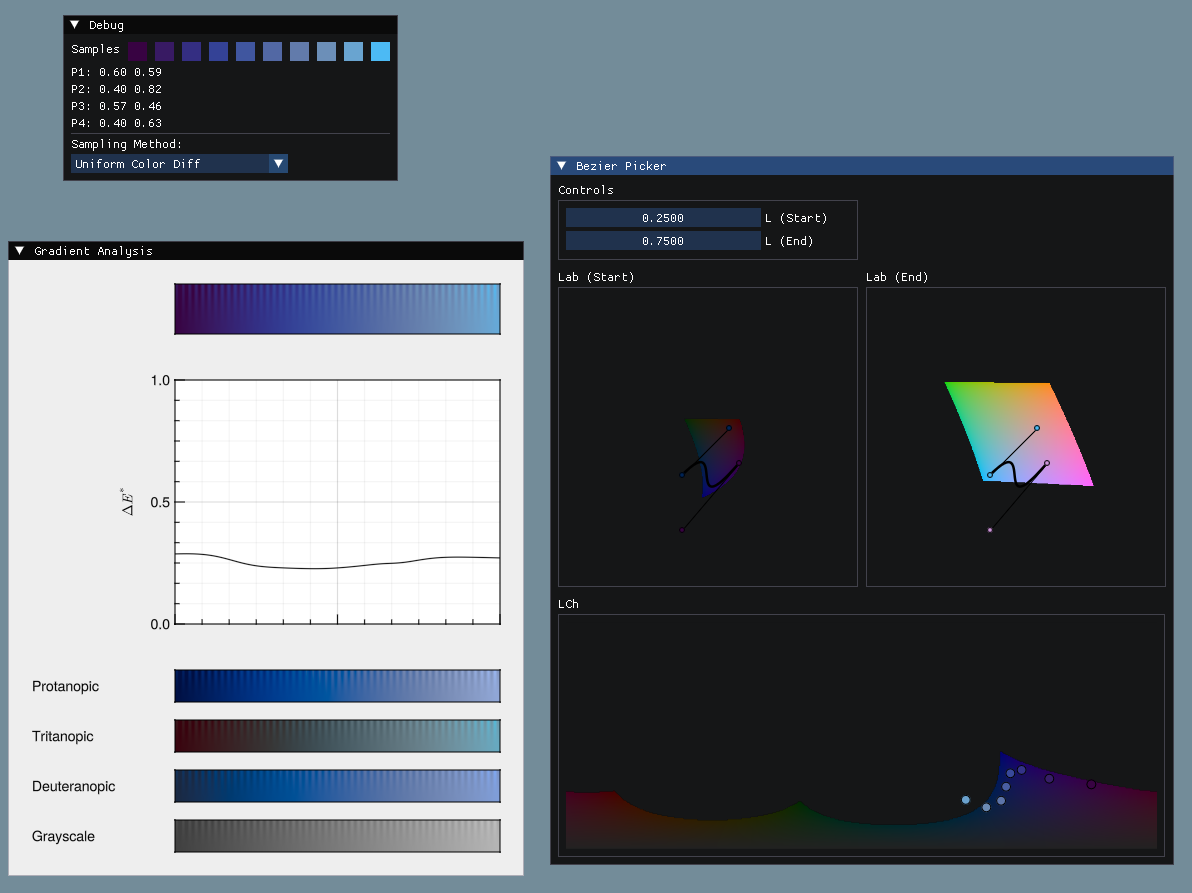
Task: Click the 'Samples' label in Debug
Action: pos(95,49)
